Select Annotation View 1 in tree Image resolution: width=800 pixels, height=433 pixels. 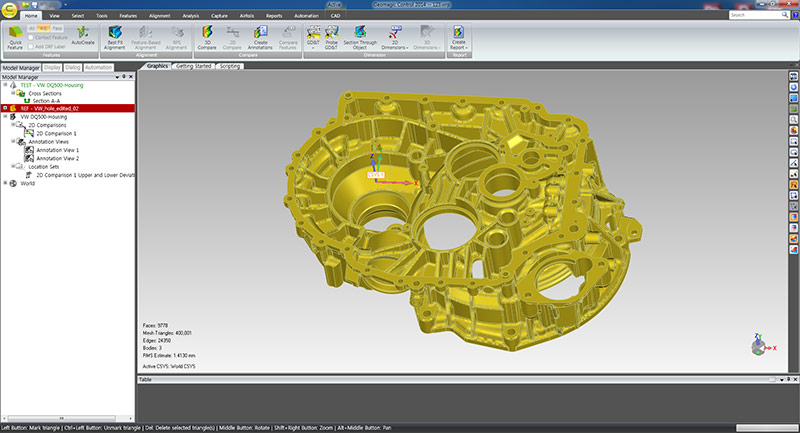pos(57,150)
